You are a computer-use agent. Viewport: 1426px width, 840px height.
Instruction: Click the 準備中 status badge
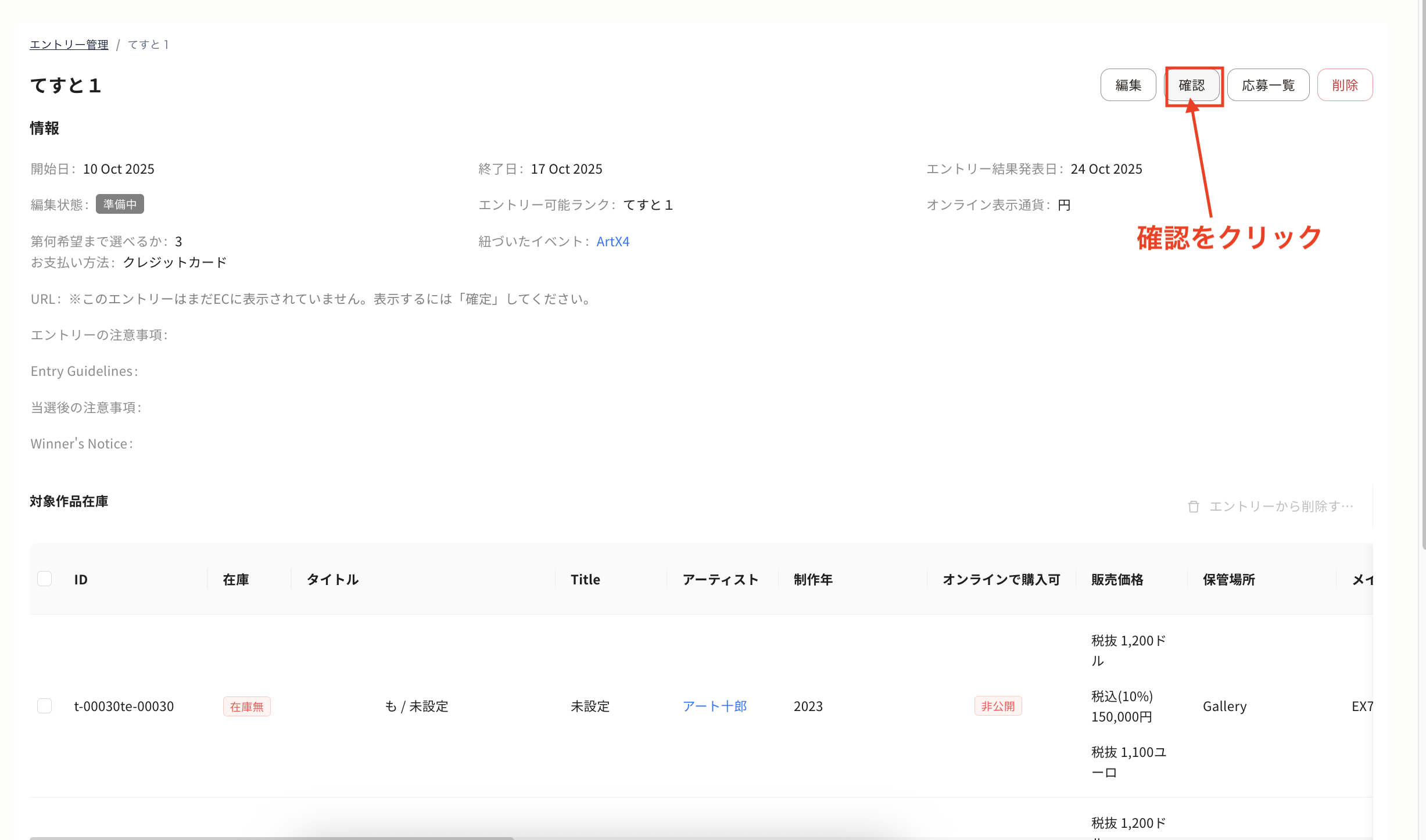120,204
